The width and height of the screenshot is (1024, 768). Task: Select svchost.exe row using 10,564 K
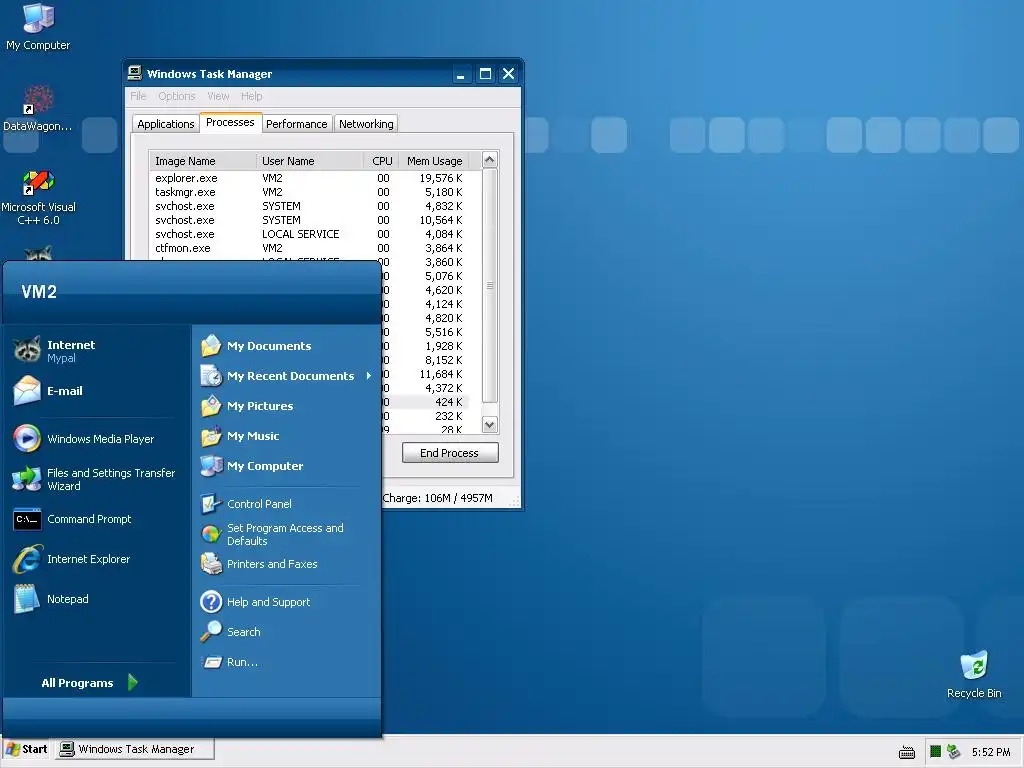click(x=309, y=220)
